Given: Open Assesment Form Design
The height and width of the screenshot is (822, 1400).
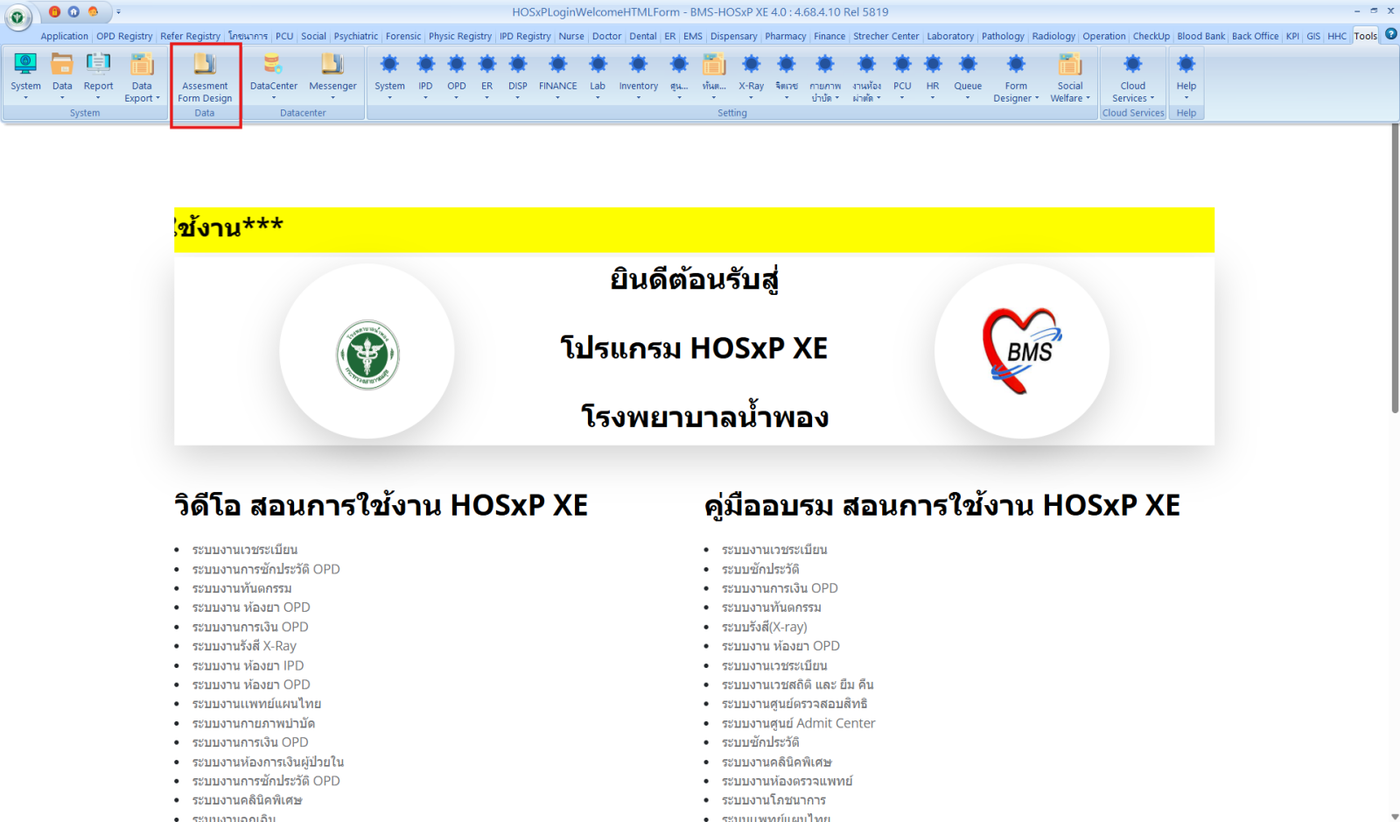Looking at the screenshot, I should click(205, 78).
